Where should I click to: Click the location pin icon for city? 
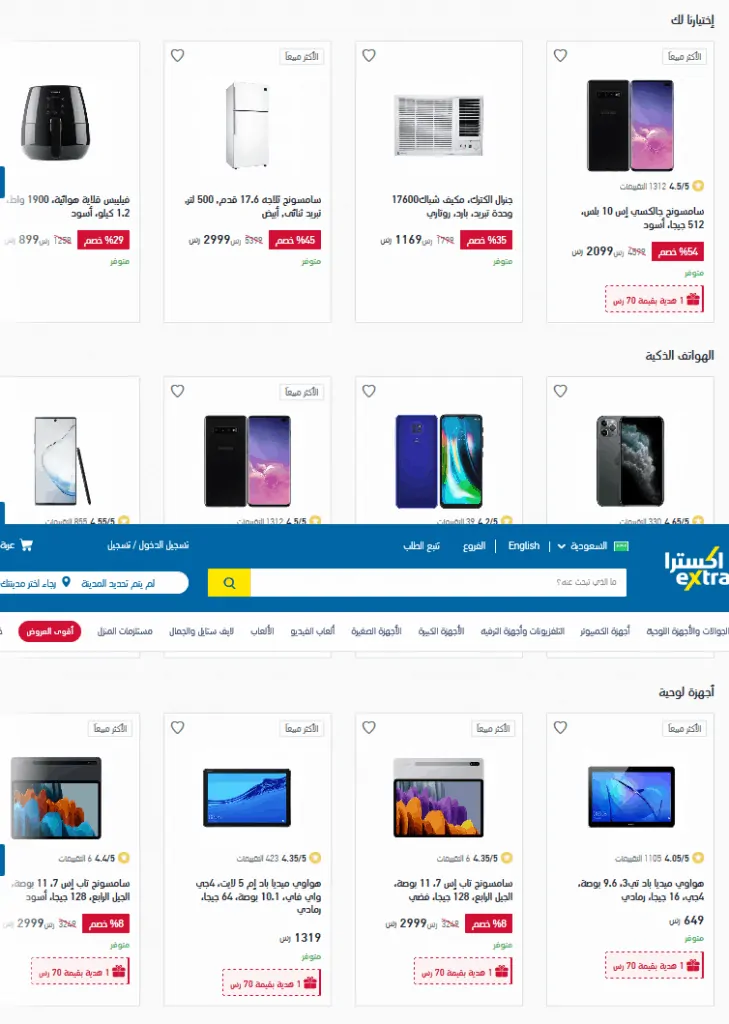[x=66, y=582]
